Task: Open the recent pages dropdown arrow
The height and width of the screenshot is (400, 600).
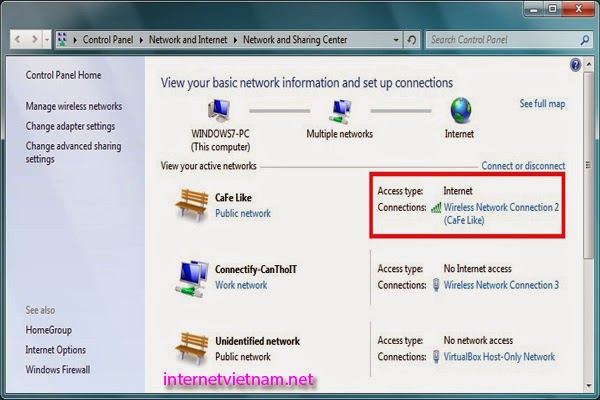Action: (x=47, y=39)
